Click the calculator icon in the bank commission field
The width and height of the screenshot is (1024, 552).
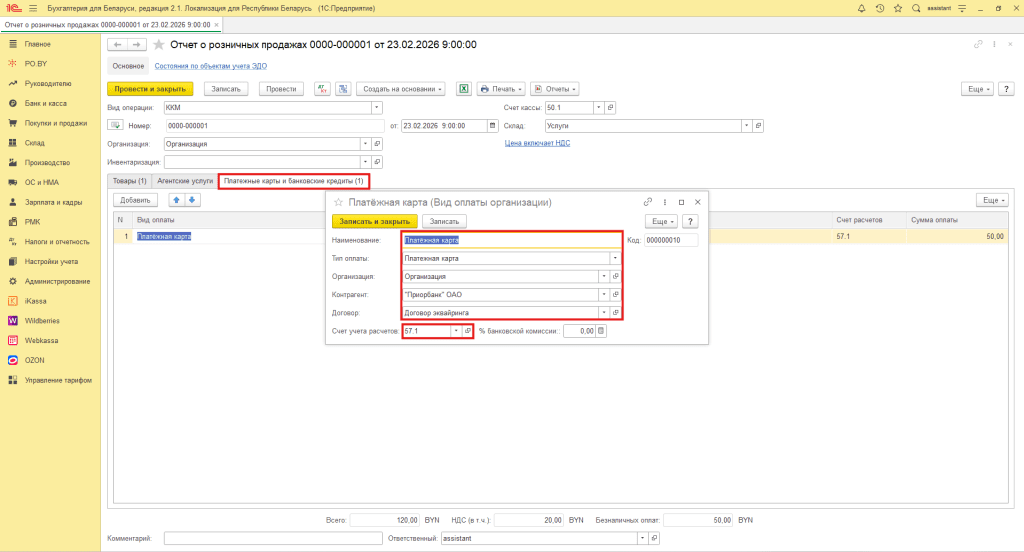(x=601, y=331)
